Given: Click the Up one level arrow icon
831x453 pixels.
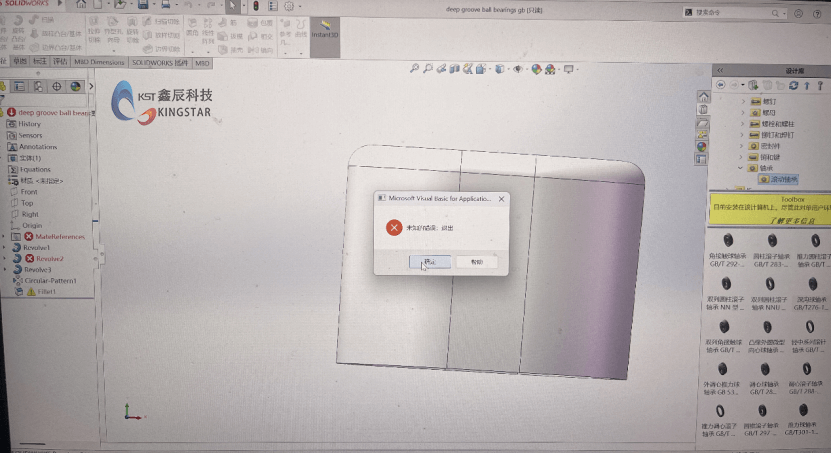Looking at the screenshot, I should tap(807, 85).
